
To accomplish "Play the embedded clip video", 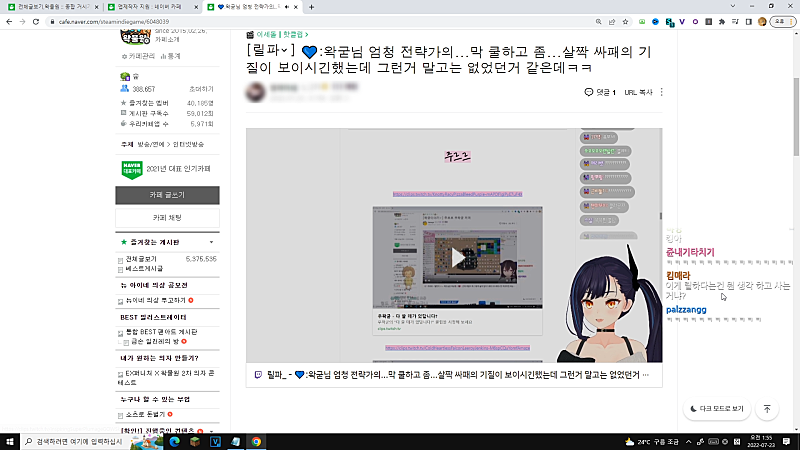I will tap(457, 258).
